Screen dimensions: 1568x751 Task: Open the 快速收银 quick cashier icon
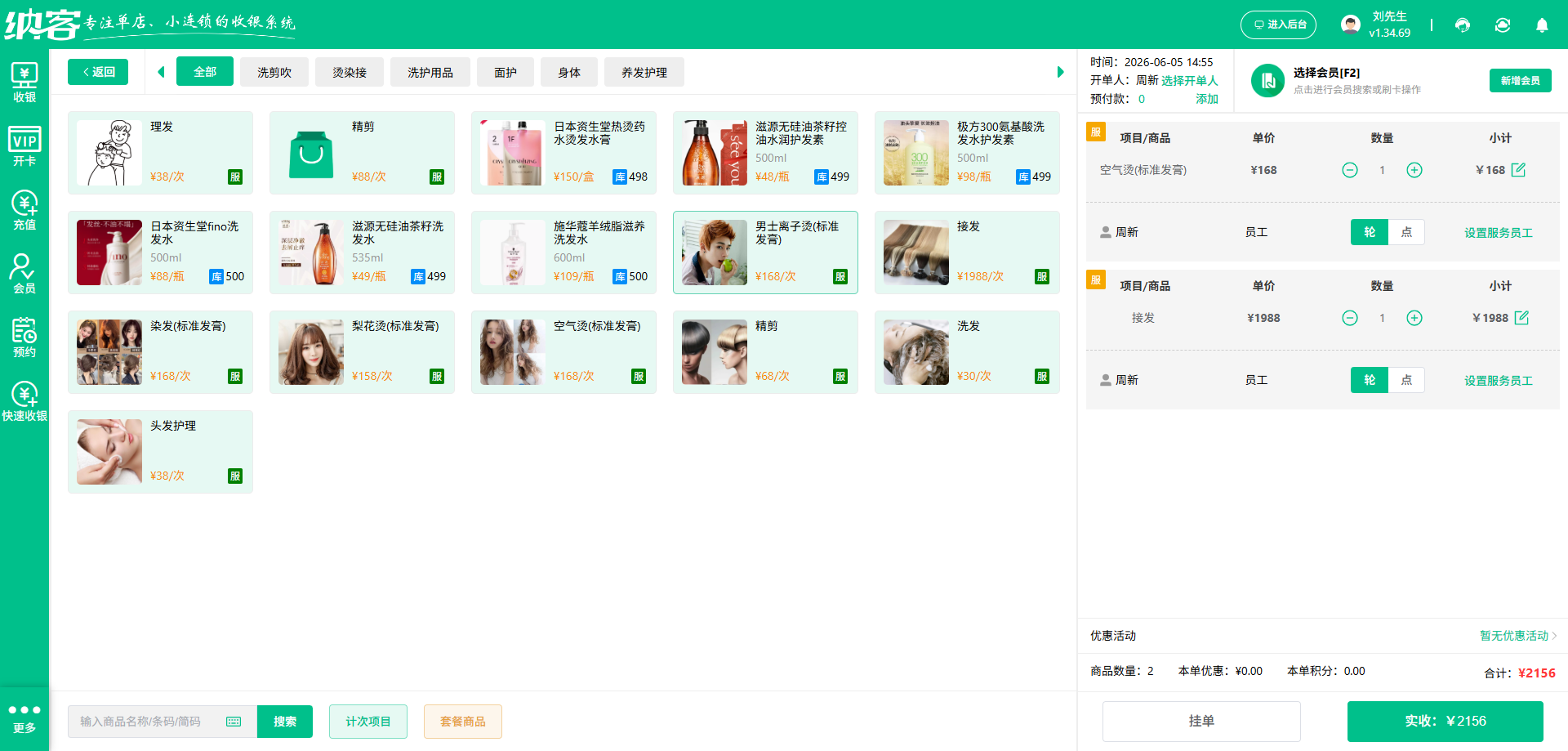click(24, 401)
